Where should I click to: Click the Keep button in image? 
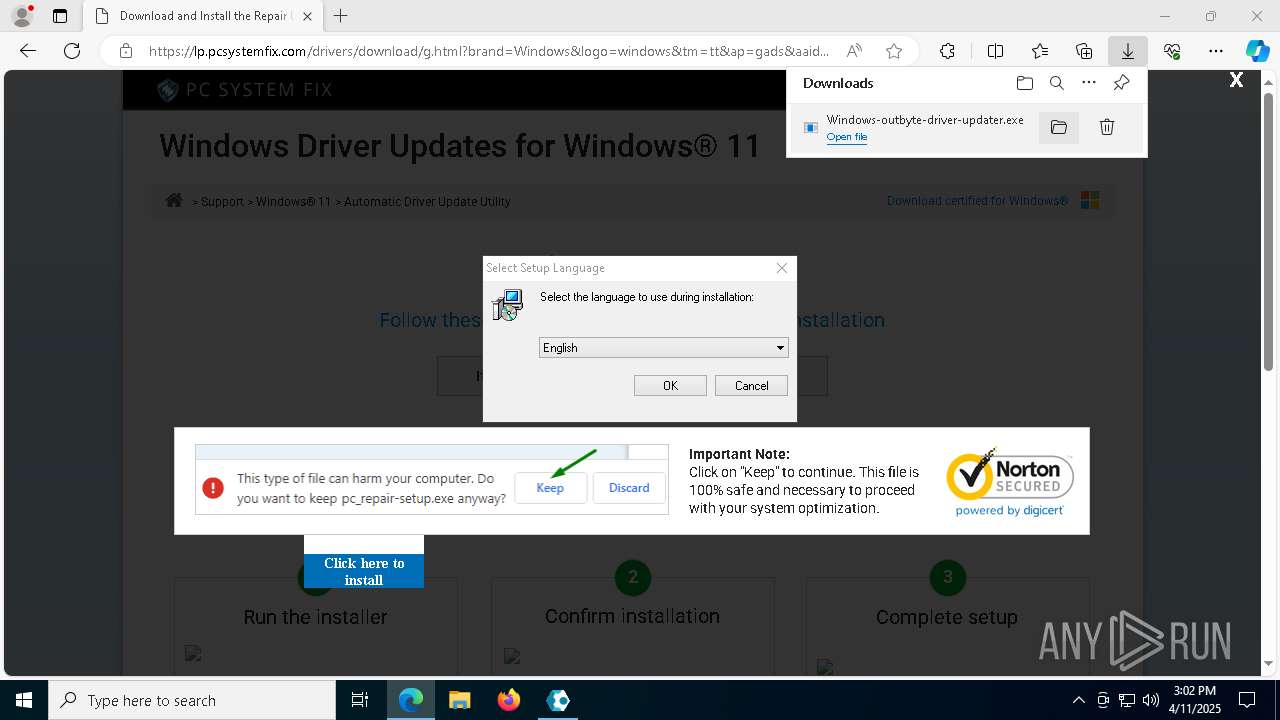click(550, 488)
